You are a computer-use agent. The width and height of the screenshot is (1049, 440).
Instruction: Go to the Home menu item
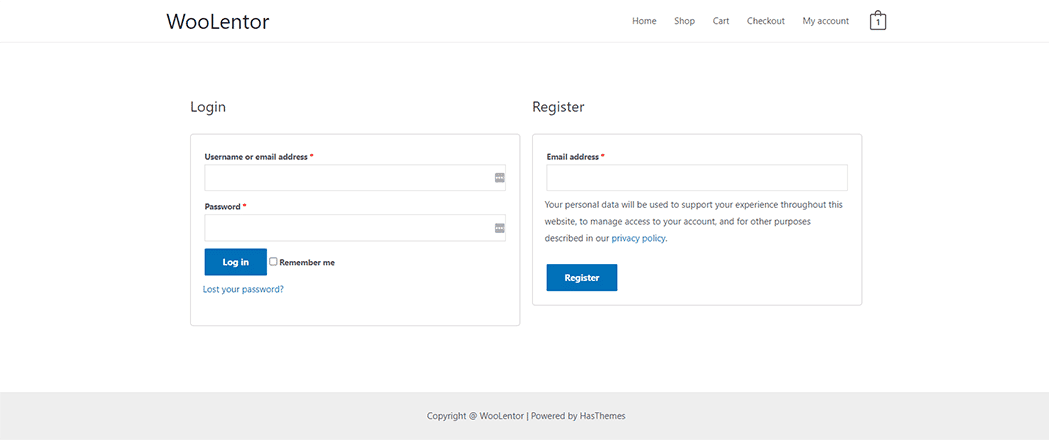tap(644, 21)
